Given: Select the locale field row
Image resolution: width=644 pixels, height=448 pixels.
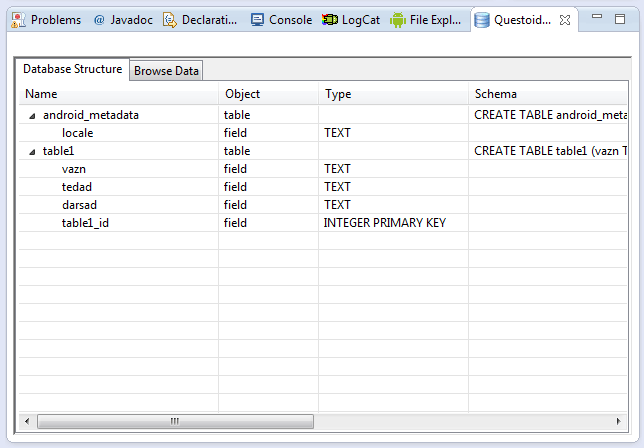Looking at the screenshot, I should tap(323, 133).
